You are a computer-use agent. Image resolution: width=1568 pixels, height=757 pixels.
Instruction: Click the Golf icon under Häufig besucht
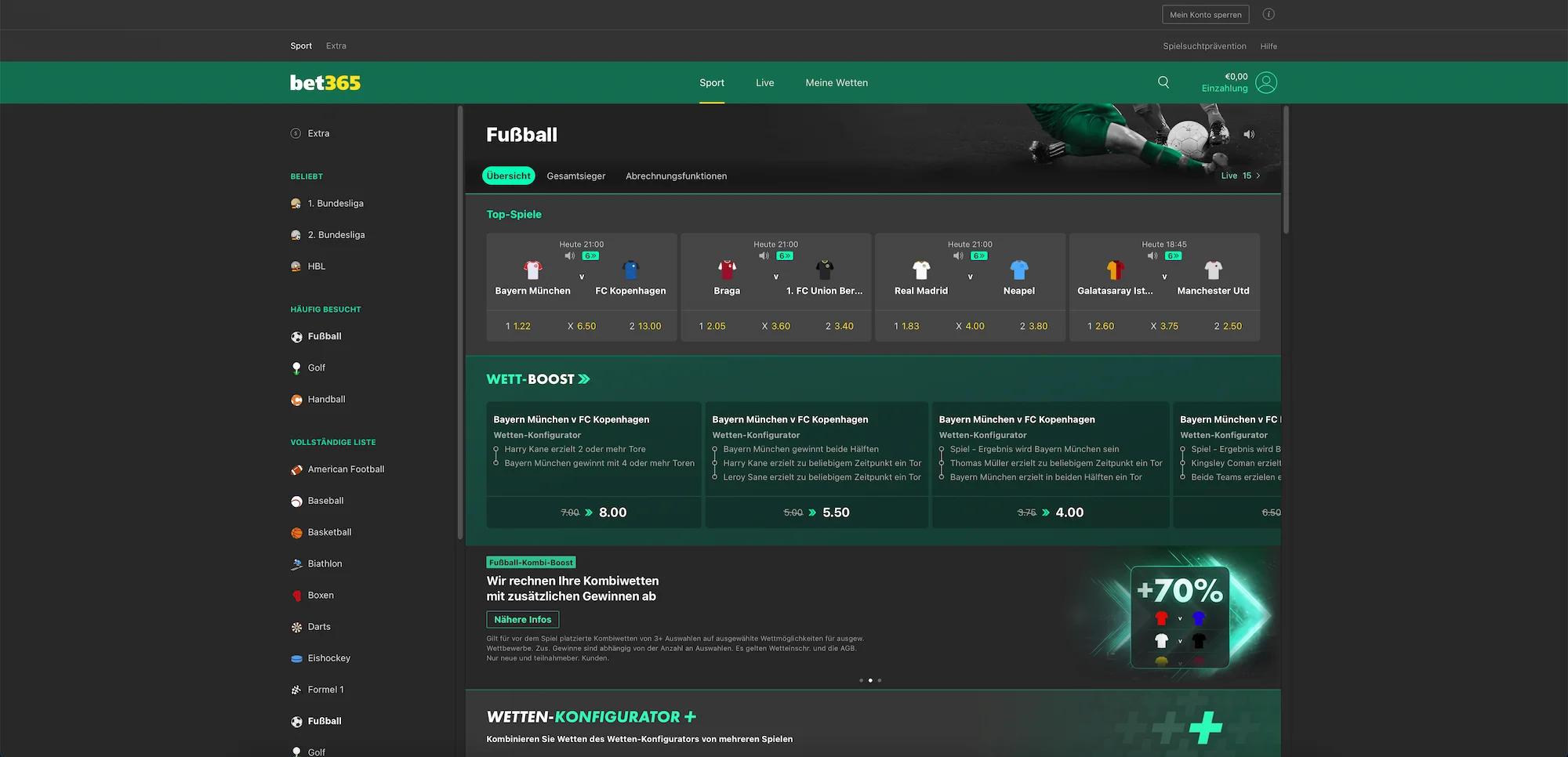point(296,368)
